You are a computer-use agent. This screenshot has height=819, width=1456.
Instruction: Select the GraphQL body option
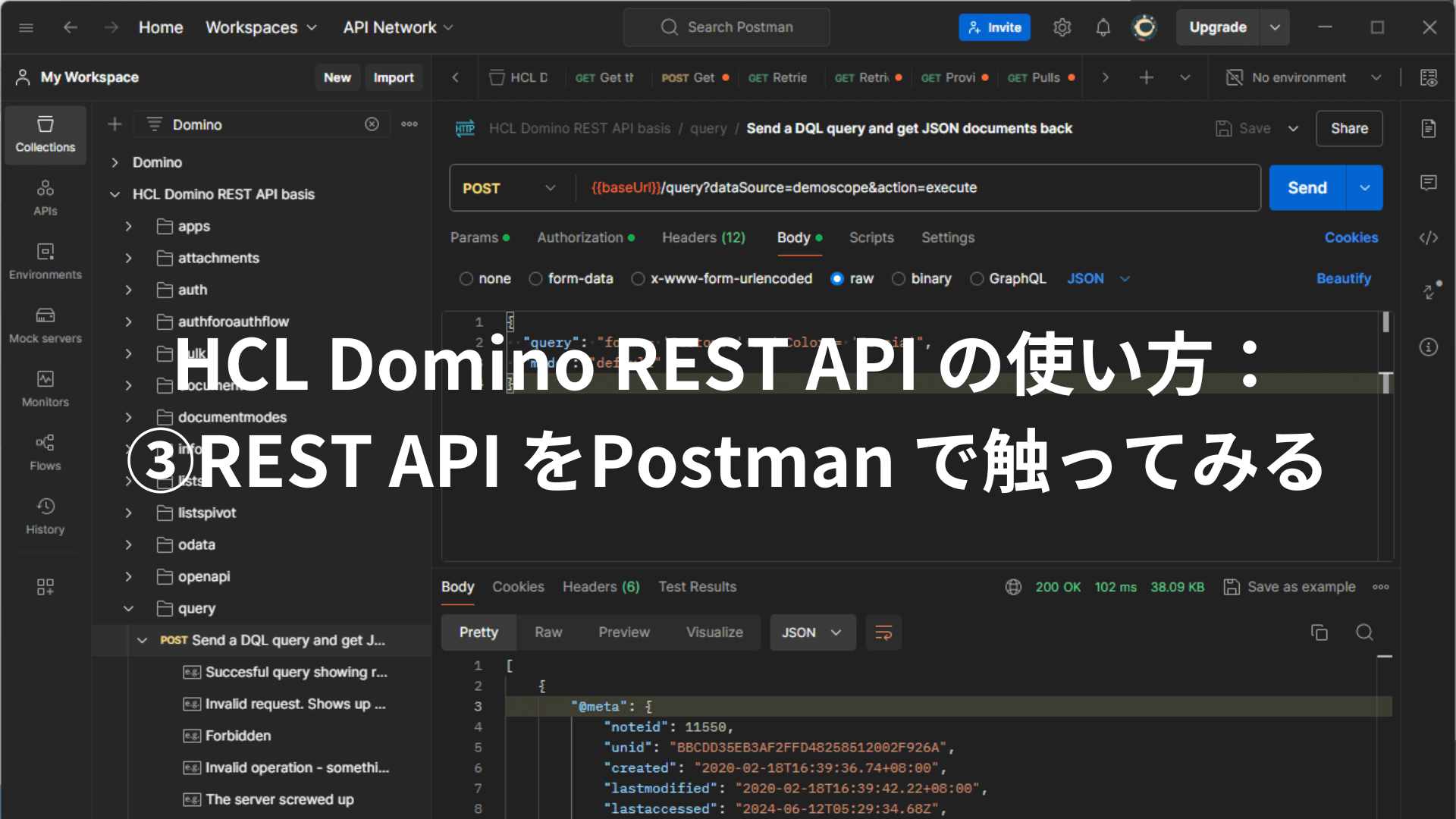pyautogui.click(x=977, y=279)
